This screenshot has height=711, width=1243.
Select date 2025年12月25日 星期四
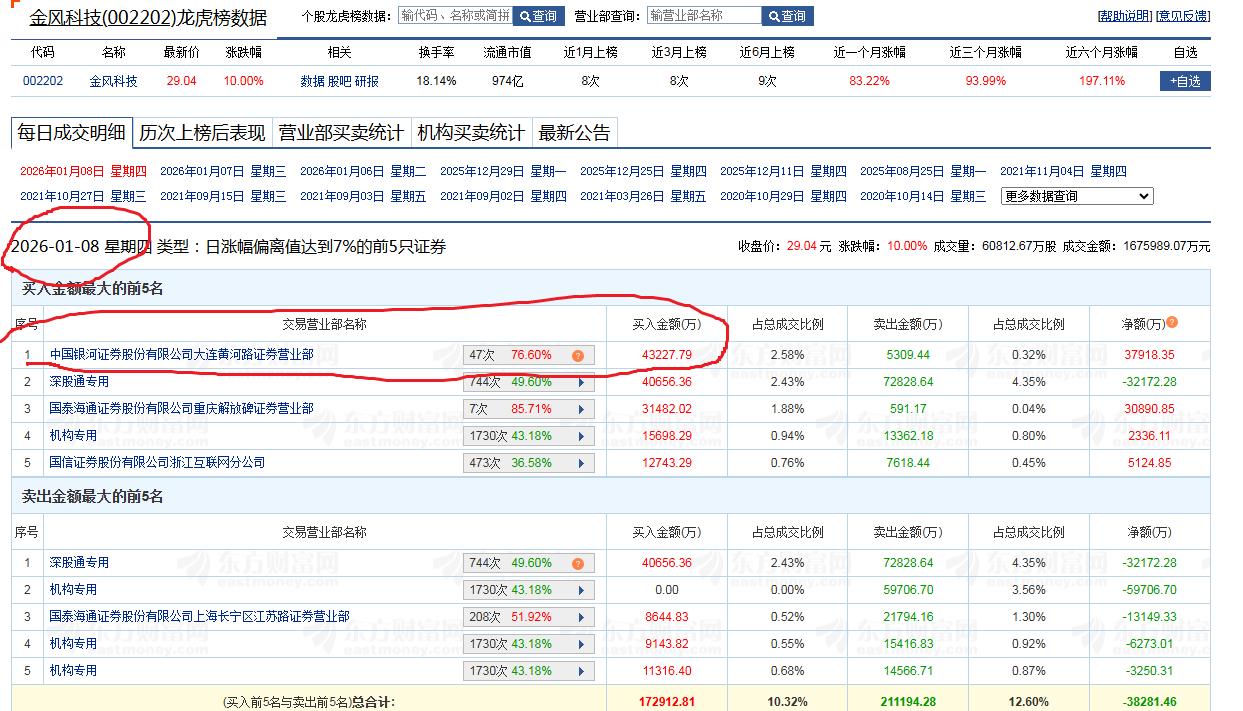643,171
